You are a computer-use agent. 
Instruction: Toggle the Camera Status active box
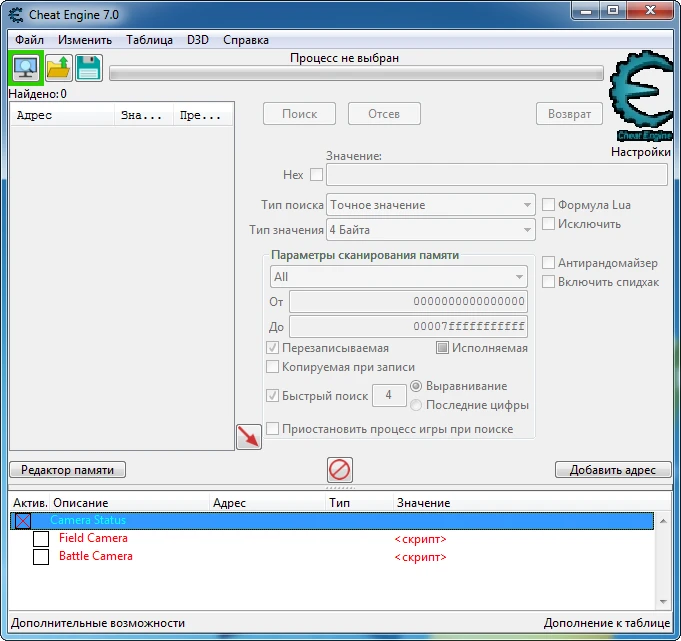[x=23, y=521]
